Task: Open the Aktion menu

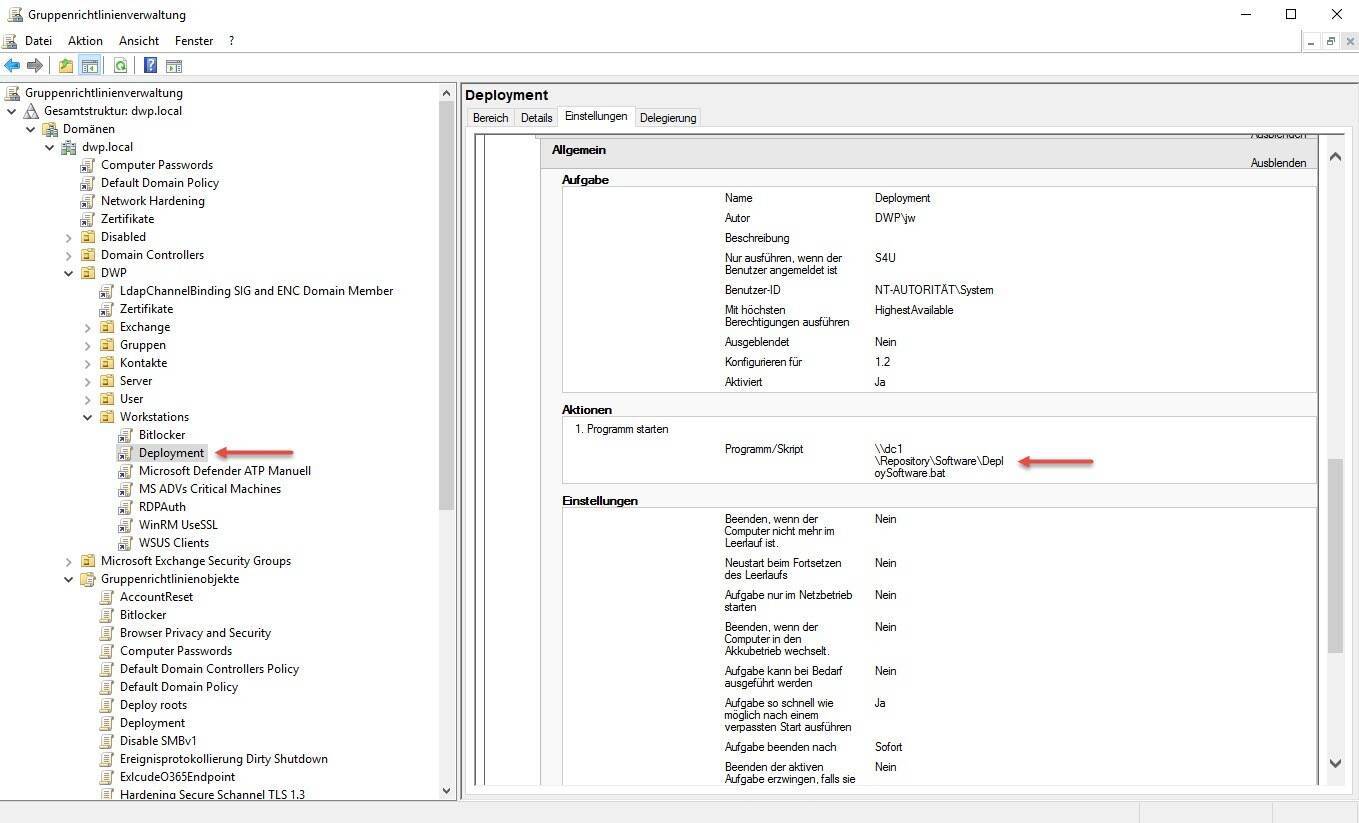Action: pyautogui.click(x=85, y=41)
